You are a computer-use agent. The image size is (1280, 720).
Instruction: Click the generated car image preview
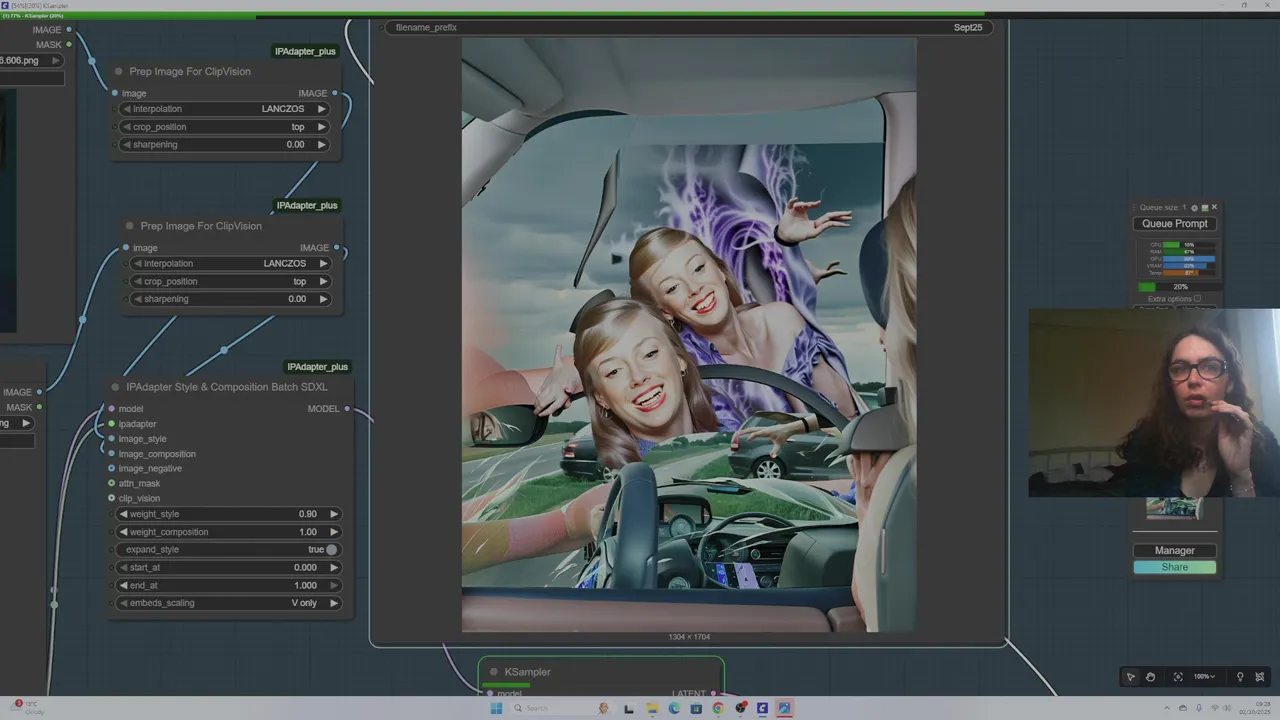coord(688,335)
